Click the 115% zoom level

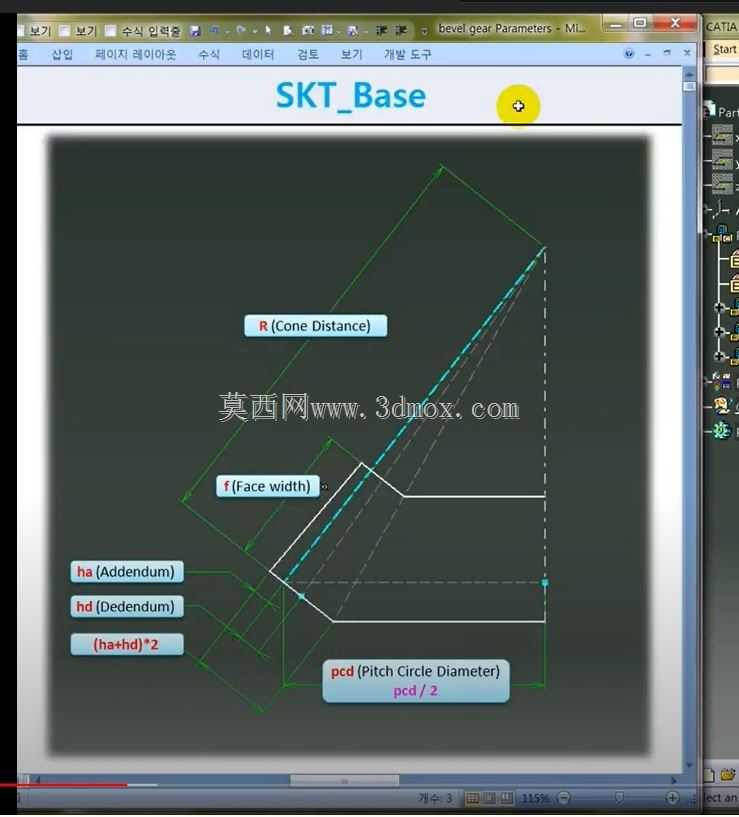pyautogui.click(x=535, y=798)
